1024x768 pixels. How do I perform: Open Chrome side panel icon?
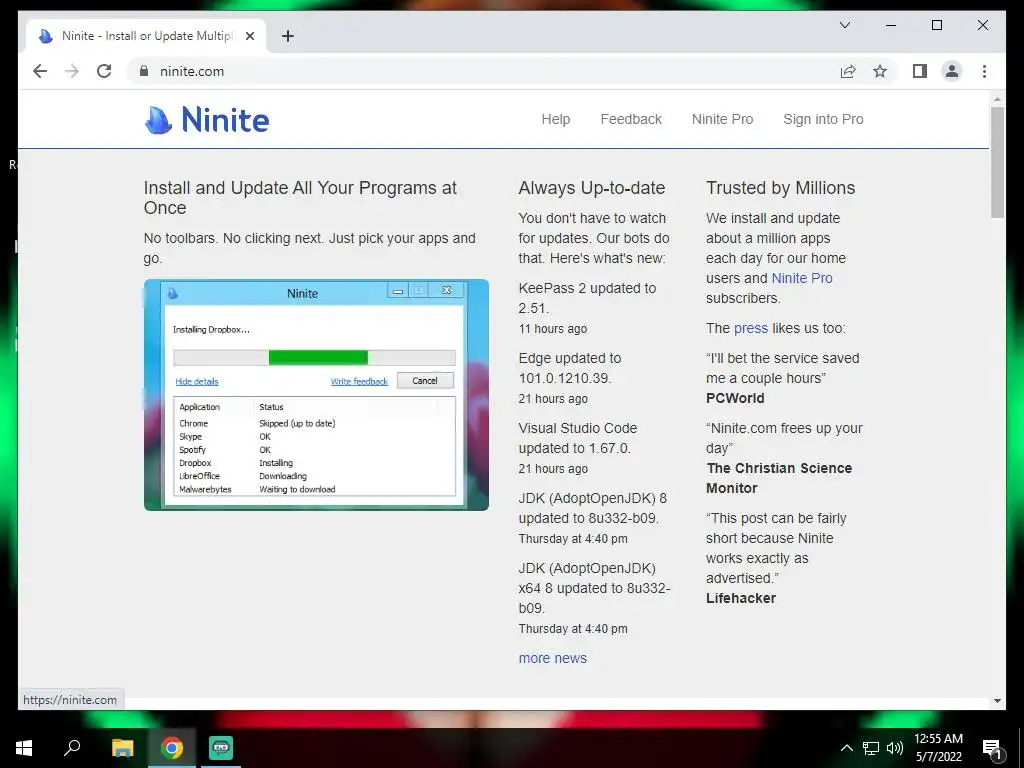tap(920, 71)
